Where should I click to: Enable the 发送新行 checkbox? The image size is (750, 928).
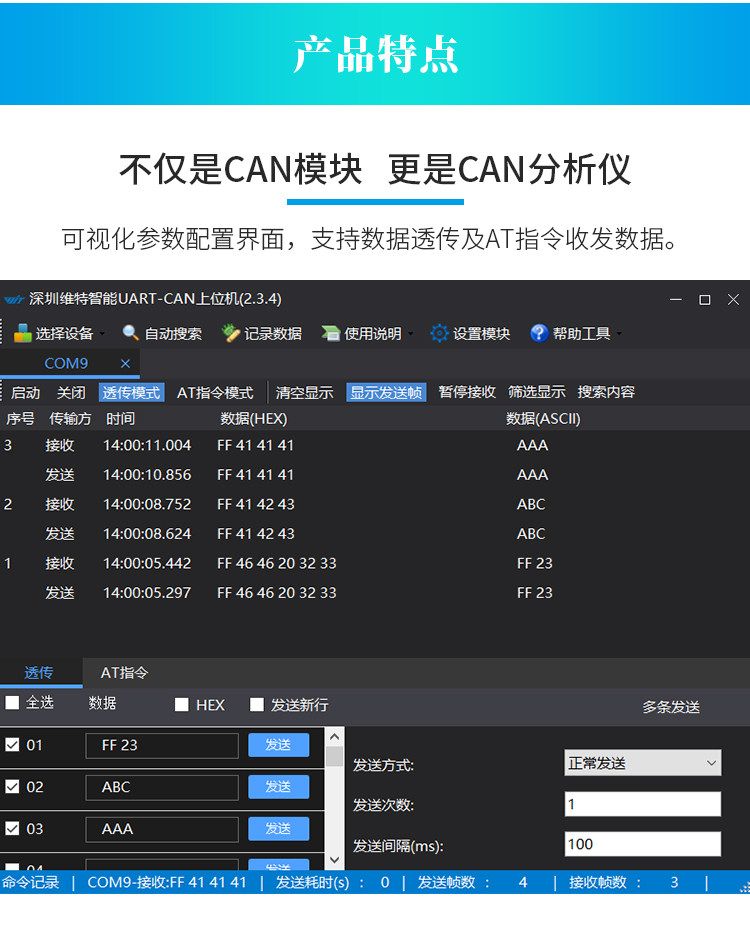coord(257,704)
